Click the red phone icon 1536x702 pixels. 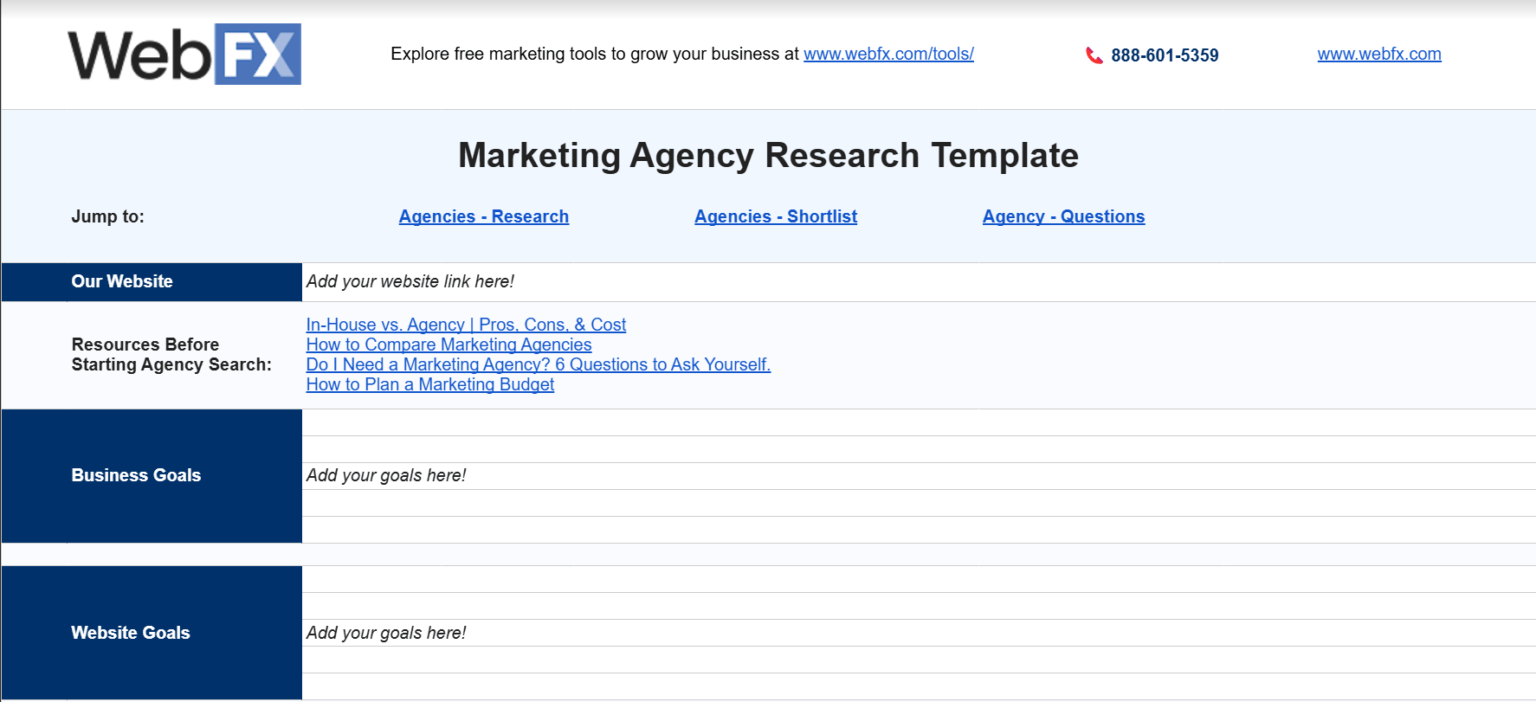[x=1094, y=56]
